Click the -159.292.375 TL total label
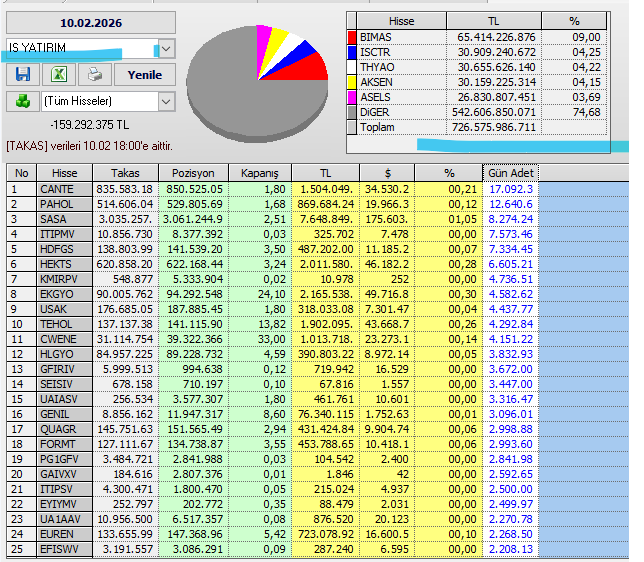 (90, 125)
